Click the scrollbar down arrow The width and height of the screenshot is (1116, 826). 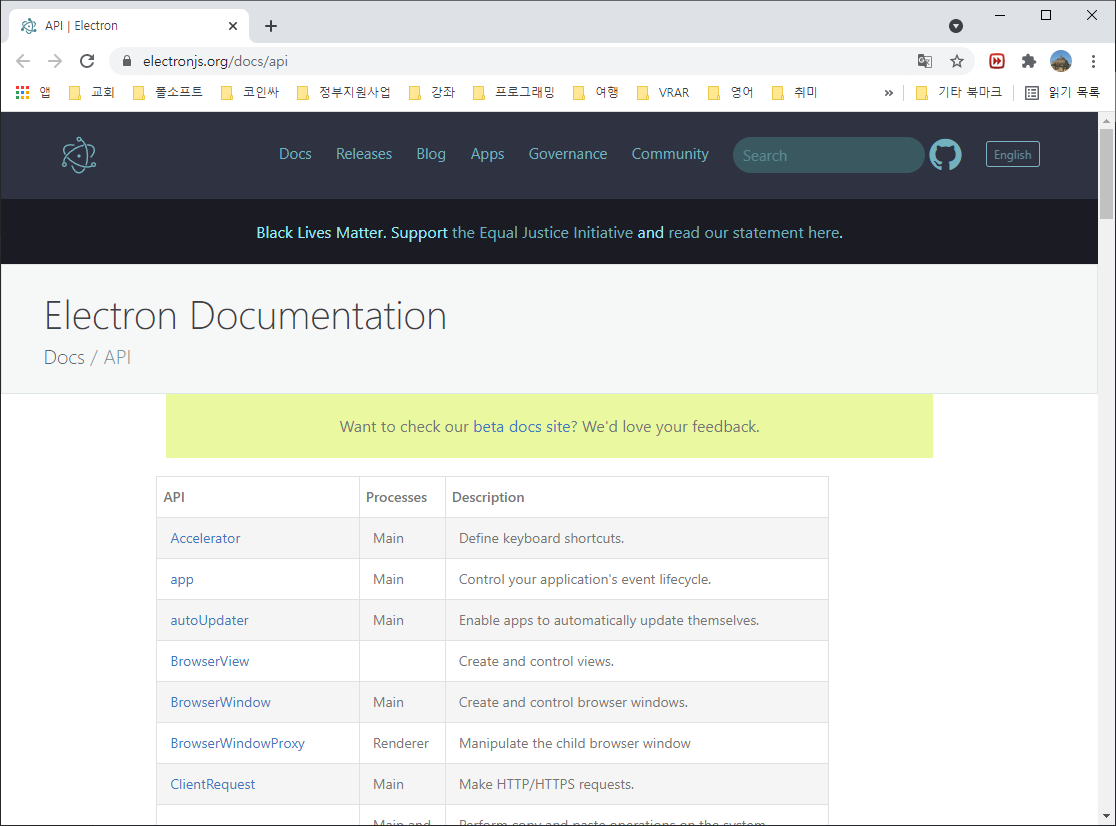point(1106,817)
